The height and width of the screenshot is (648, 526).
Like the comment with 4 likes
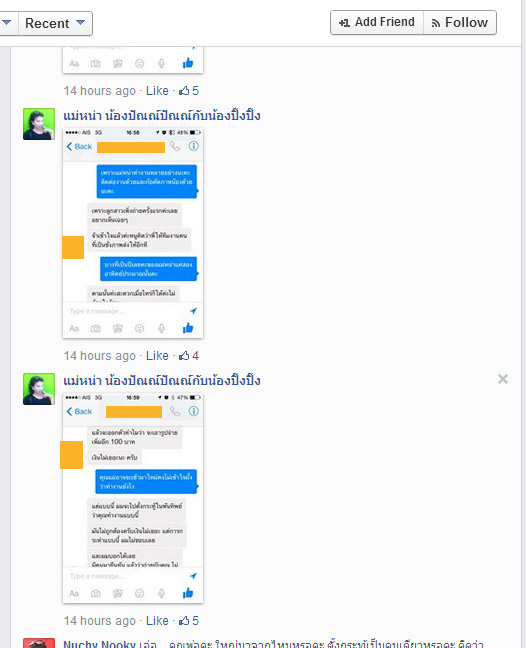click(x=157, y=355)
